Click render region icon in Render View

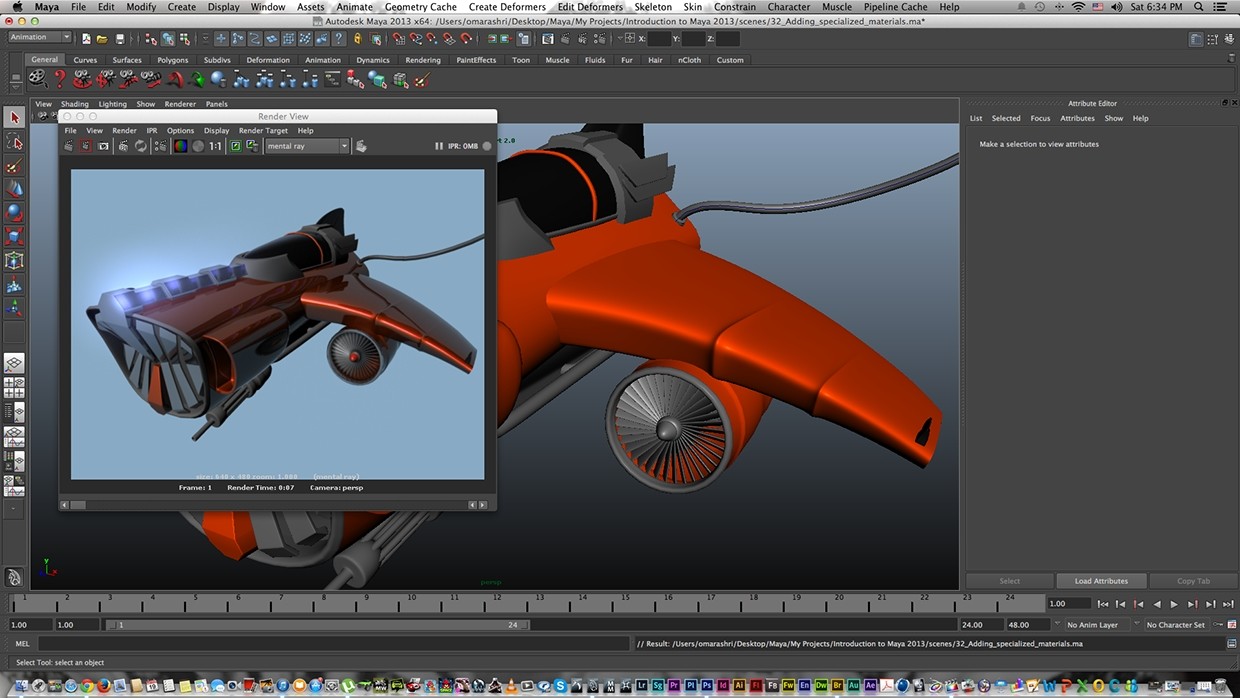pos(86,146)
